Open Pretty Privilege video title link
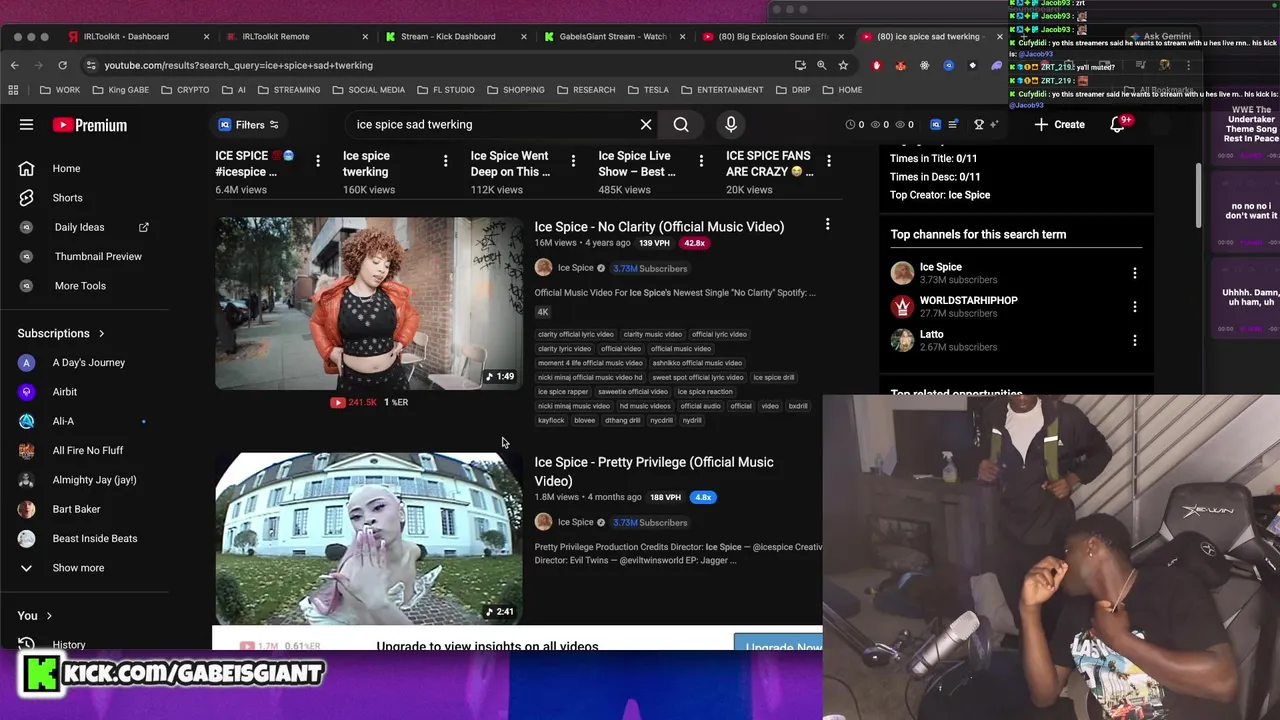 (x=654, y=471)
